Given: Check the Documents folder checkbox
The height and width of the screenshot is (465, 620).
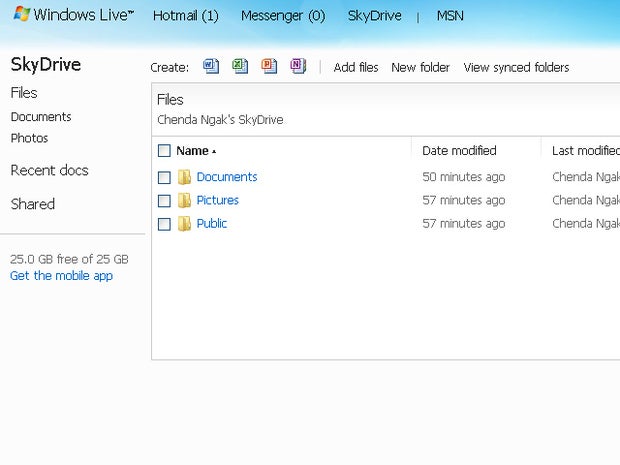Looking at the screenshot, I should [164, 177].
